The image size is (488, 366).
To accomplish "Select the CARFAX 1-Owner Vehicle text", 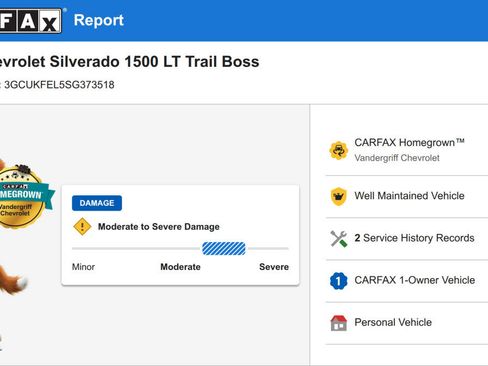I will tap(415, 280).
